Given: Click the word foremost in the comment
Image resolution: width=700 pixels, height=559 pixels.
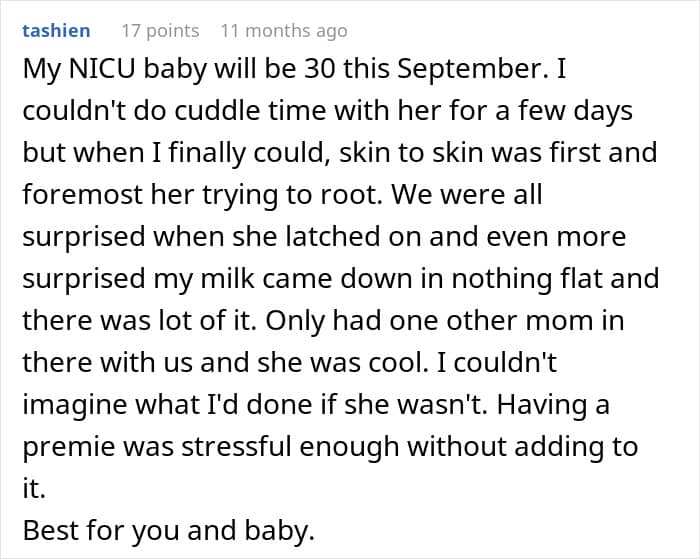Looking at the screenshot, I should [x=82, y=195].
